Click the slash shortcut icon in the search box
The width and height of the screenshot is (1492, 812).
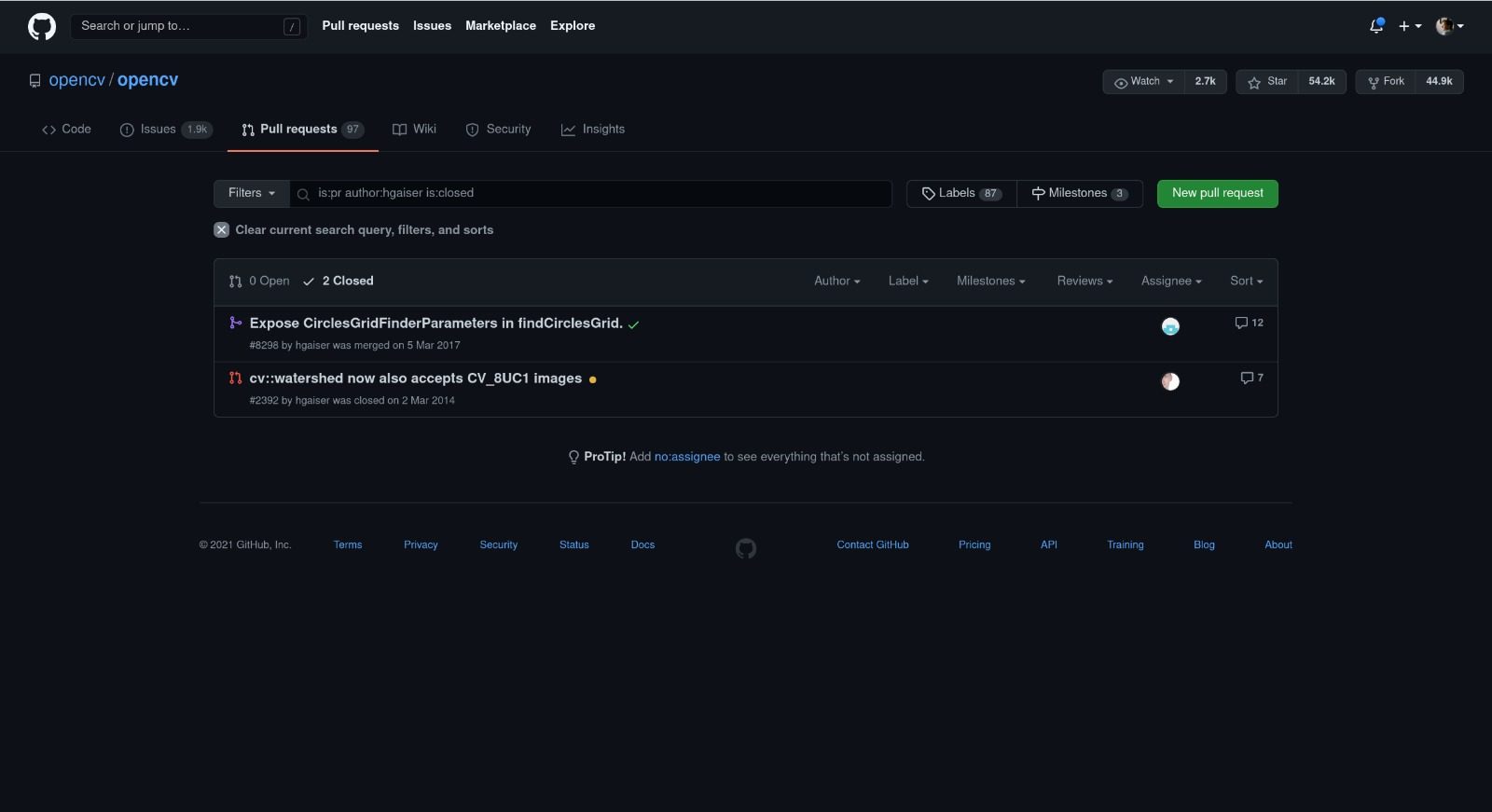tap(292, 27)
